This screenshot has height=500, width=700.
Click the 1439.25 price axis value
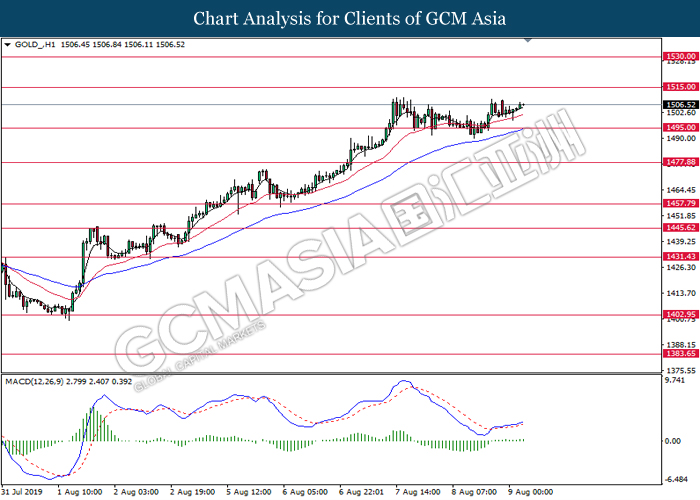tap(681, 242)
